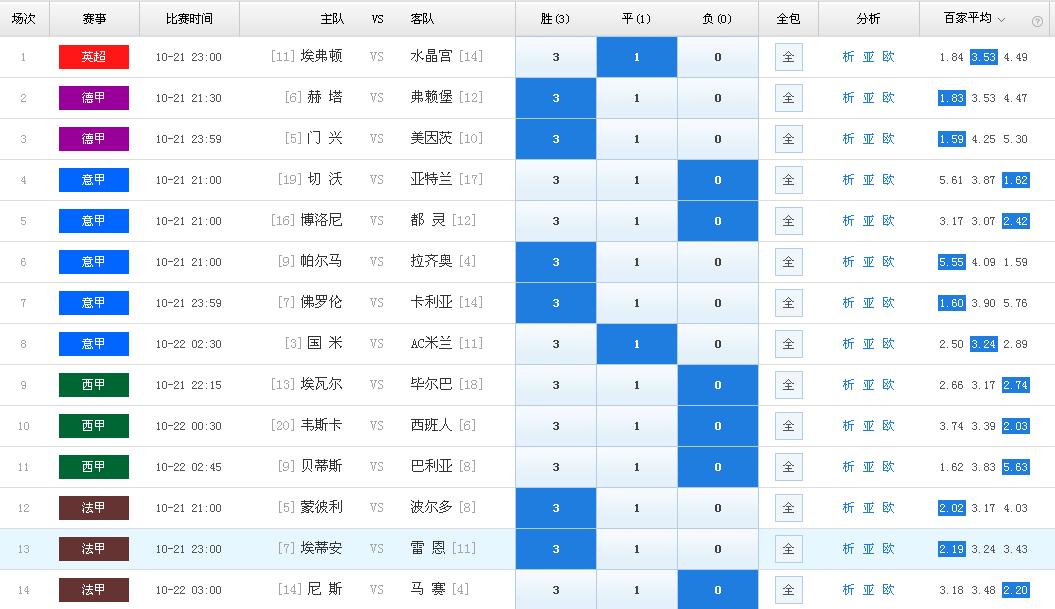
Task: Toggle 负 0 for 埃瓦尔 vs 毕尔巴
Action: 717,385
